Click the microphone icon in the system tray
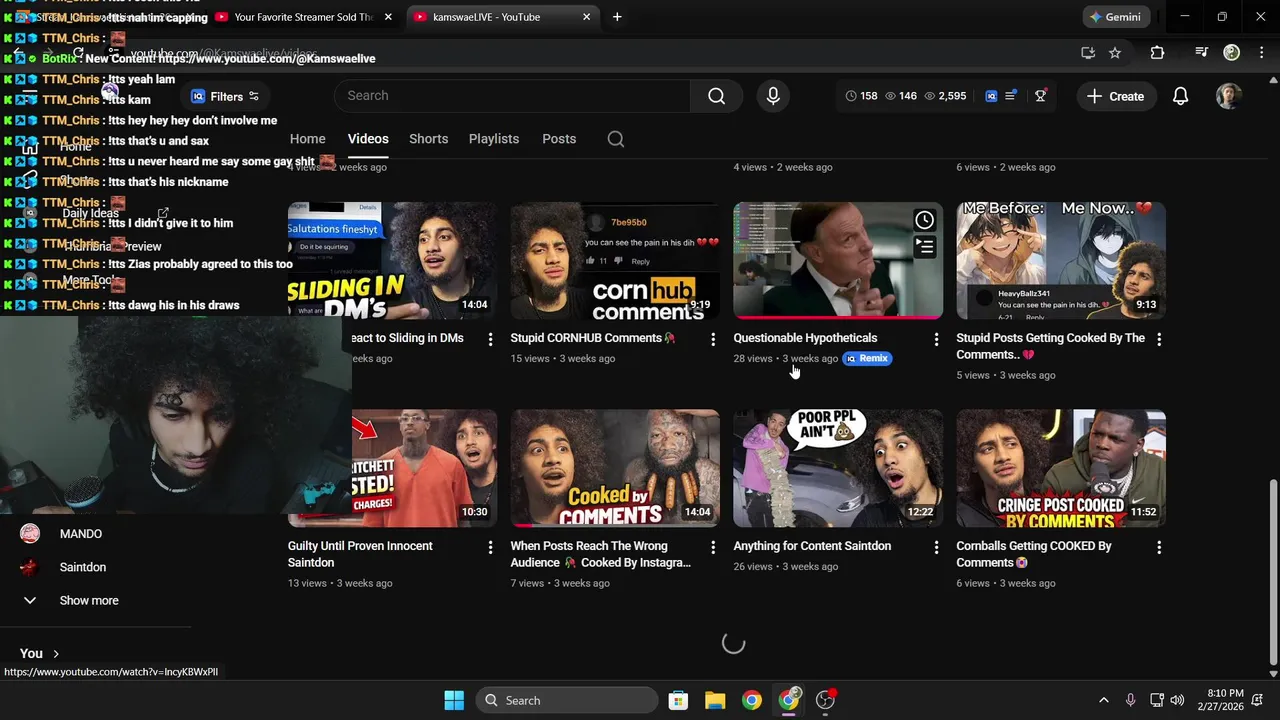 pos(1130,700)
